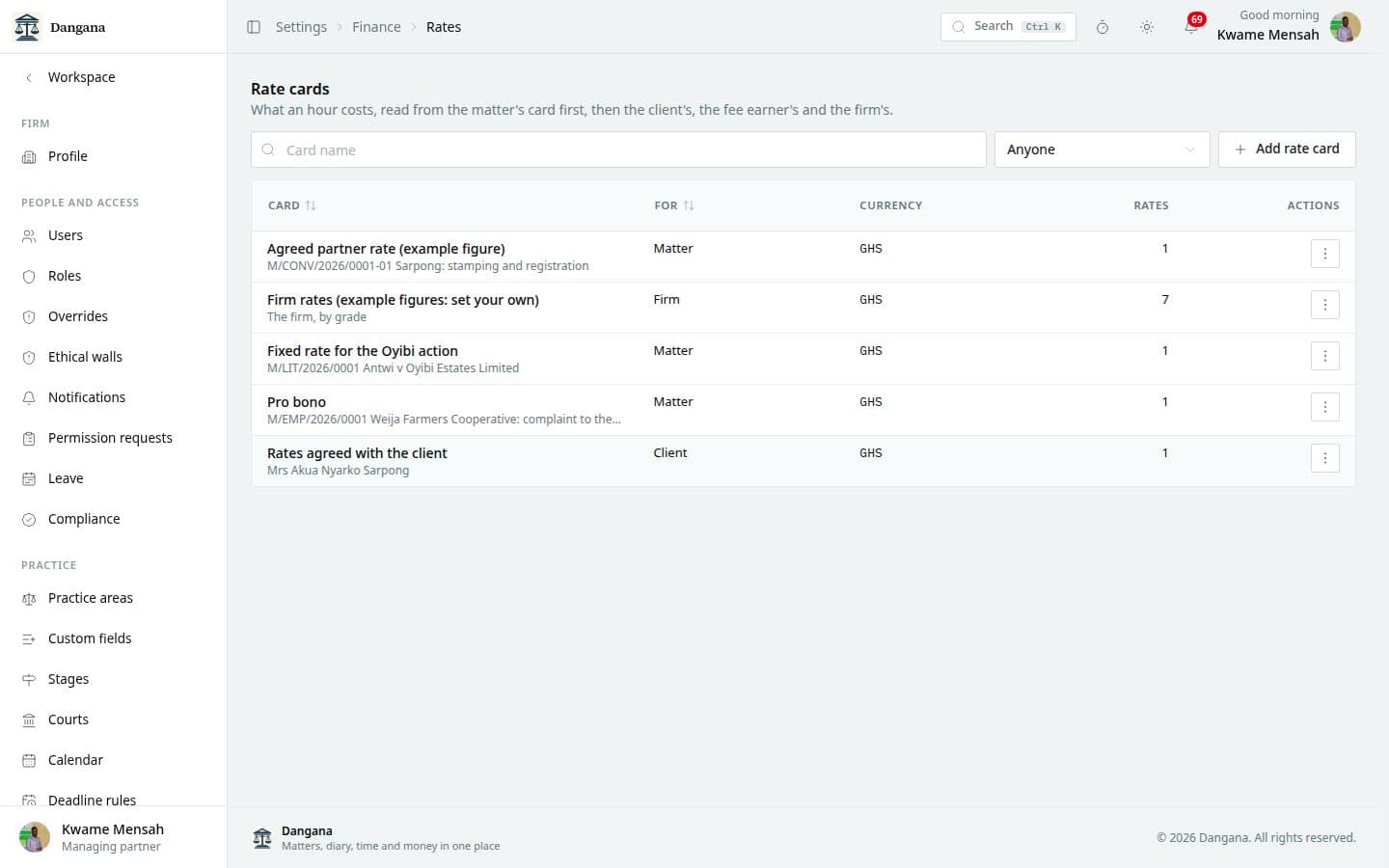
Task: Open the Anyone filter dropdown
Action: click(x=1102, y=149)
